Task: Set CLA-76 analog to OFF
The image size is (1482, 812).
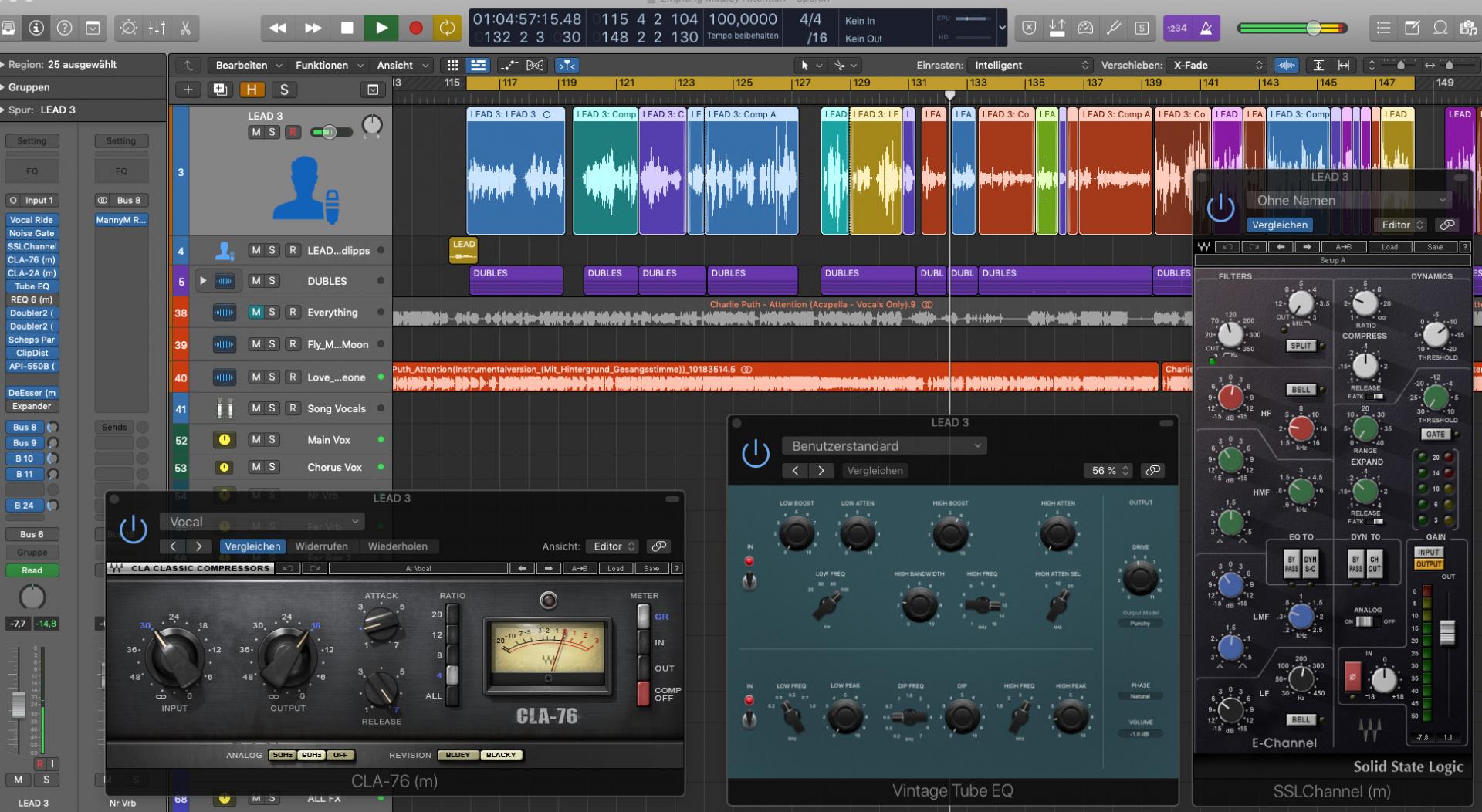Action: pos(340,755)
